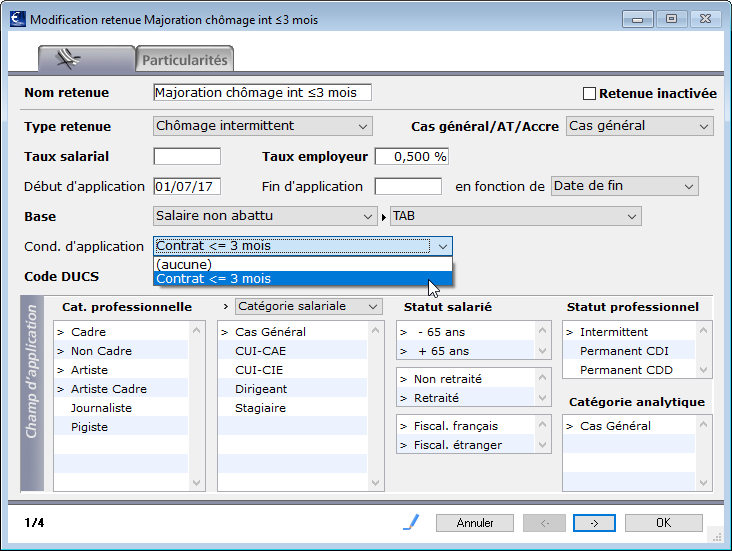This screenshot has width=732, height=551.
Task: Edit the Nom retenue field
Action: [x=262, y=92]
